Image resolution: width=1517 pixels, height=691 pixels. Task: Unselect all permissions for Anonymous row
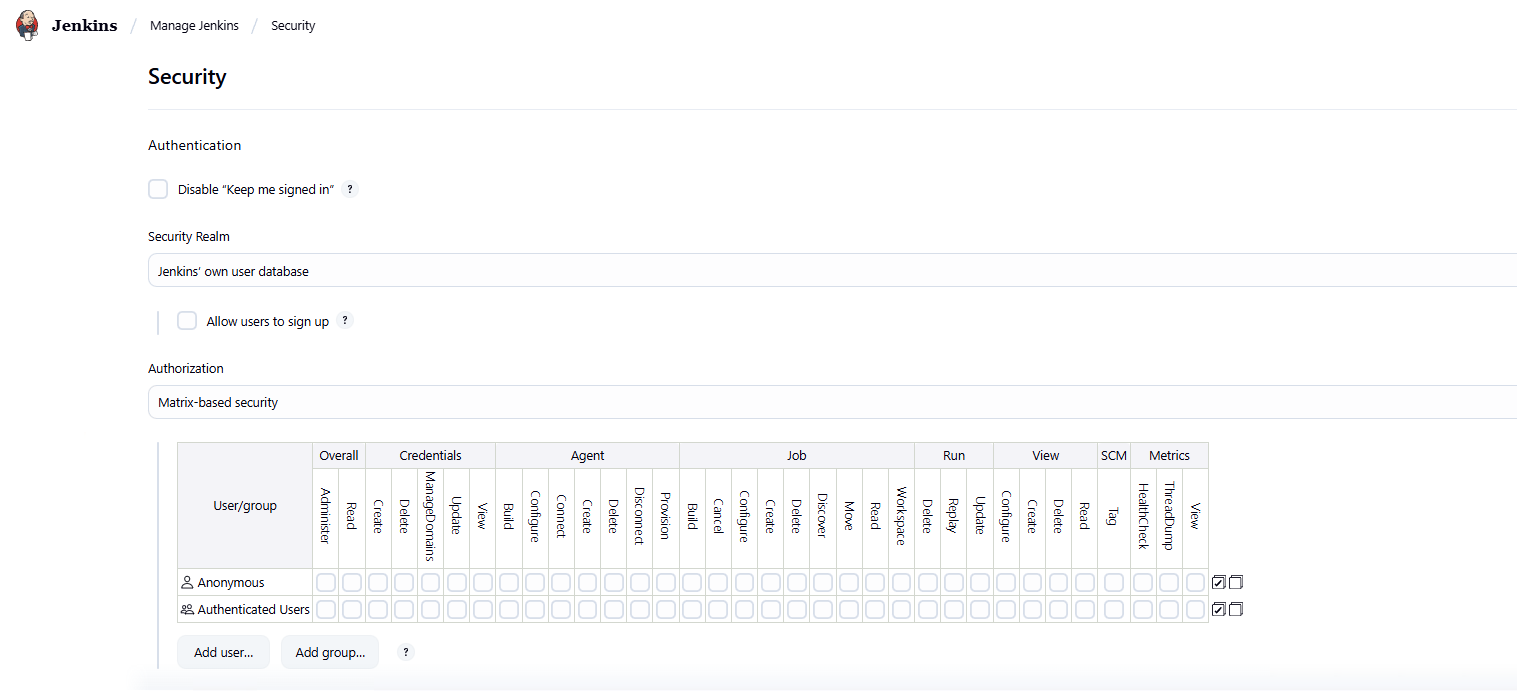point(1236,582)
